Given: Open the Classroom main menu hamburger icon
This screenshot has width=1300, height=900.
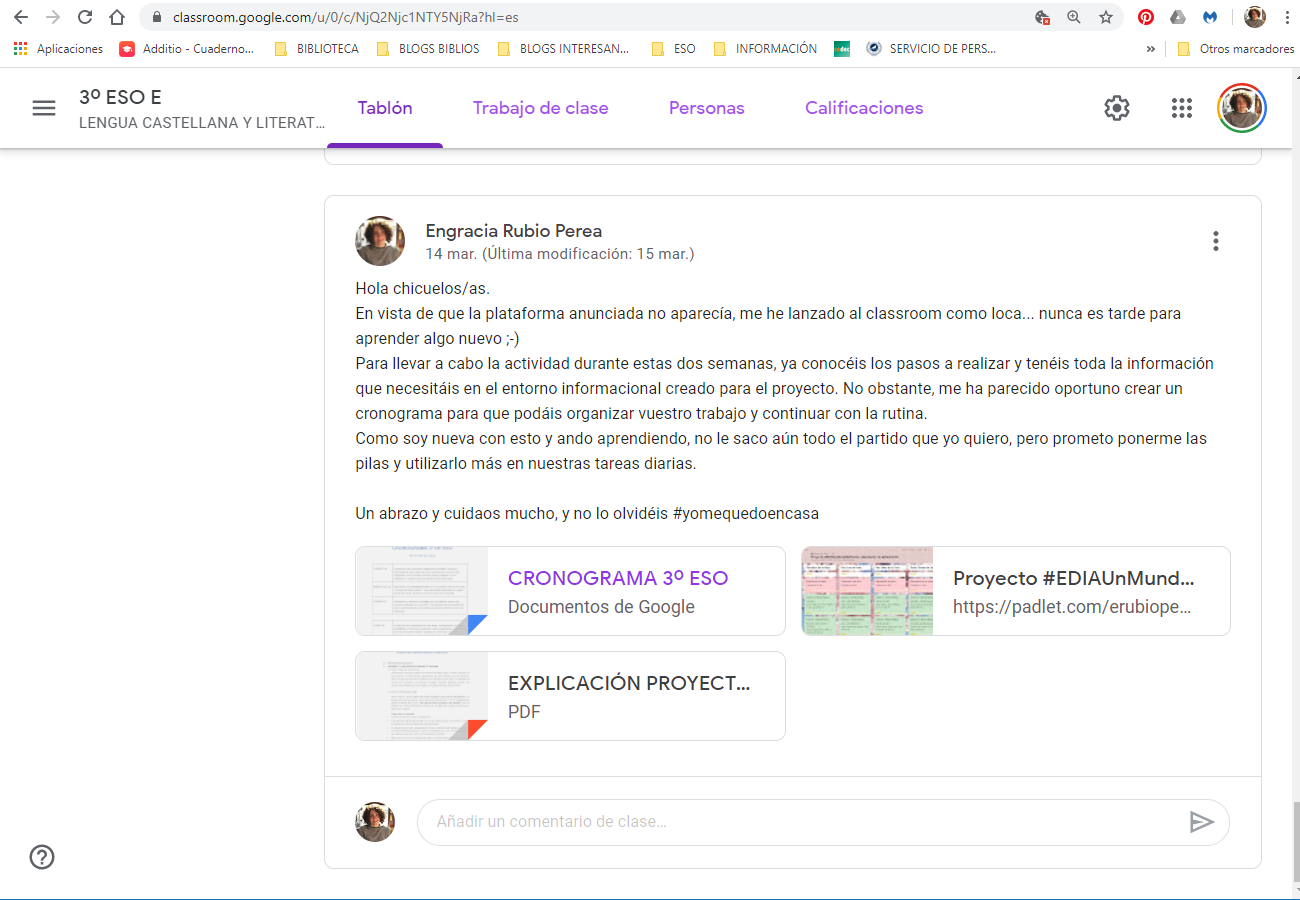Looking at the screenshot, I should 44,108.
